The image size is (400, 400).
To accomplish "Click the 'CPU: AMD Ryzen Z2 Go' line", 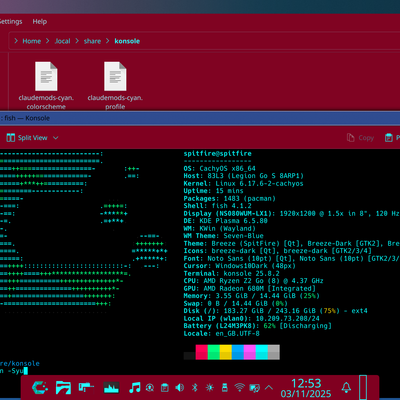I will click(x=253, y=281).
